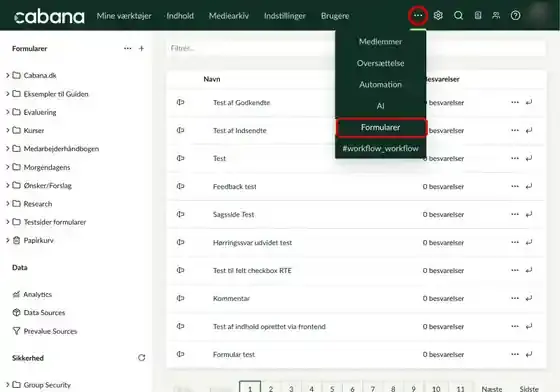Go to pagination page 10
Screen dimensions: 560x392
[x=436, y=388]
